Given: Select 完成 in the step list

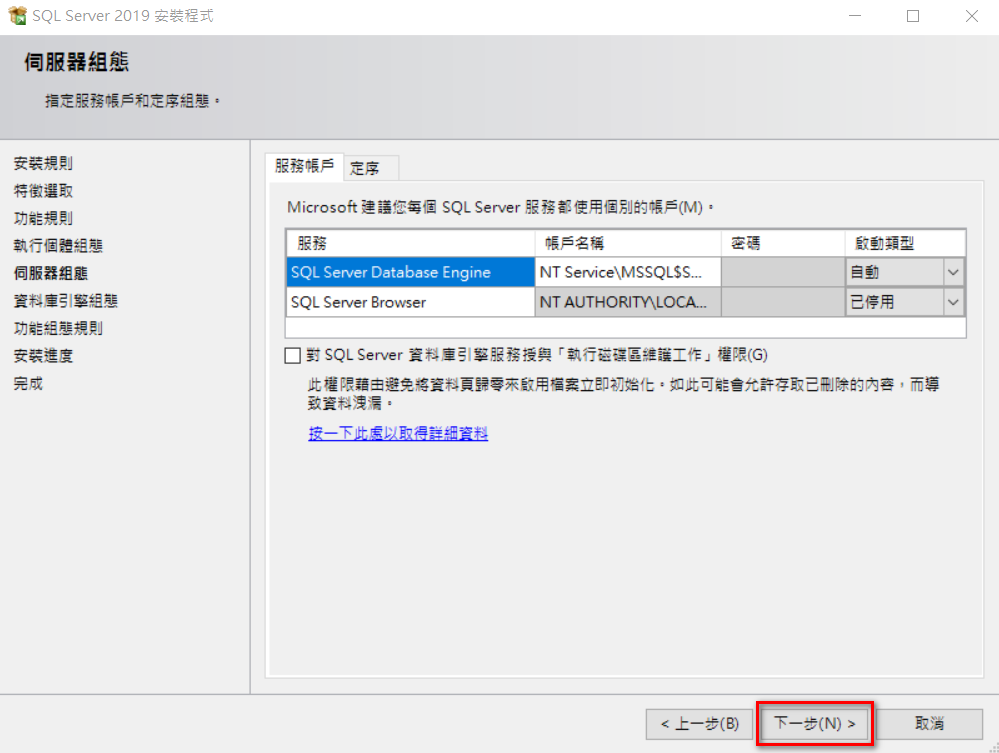Looking at the screenshot, I should (x=28, y=384).
